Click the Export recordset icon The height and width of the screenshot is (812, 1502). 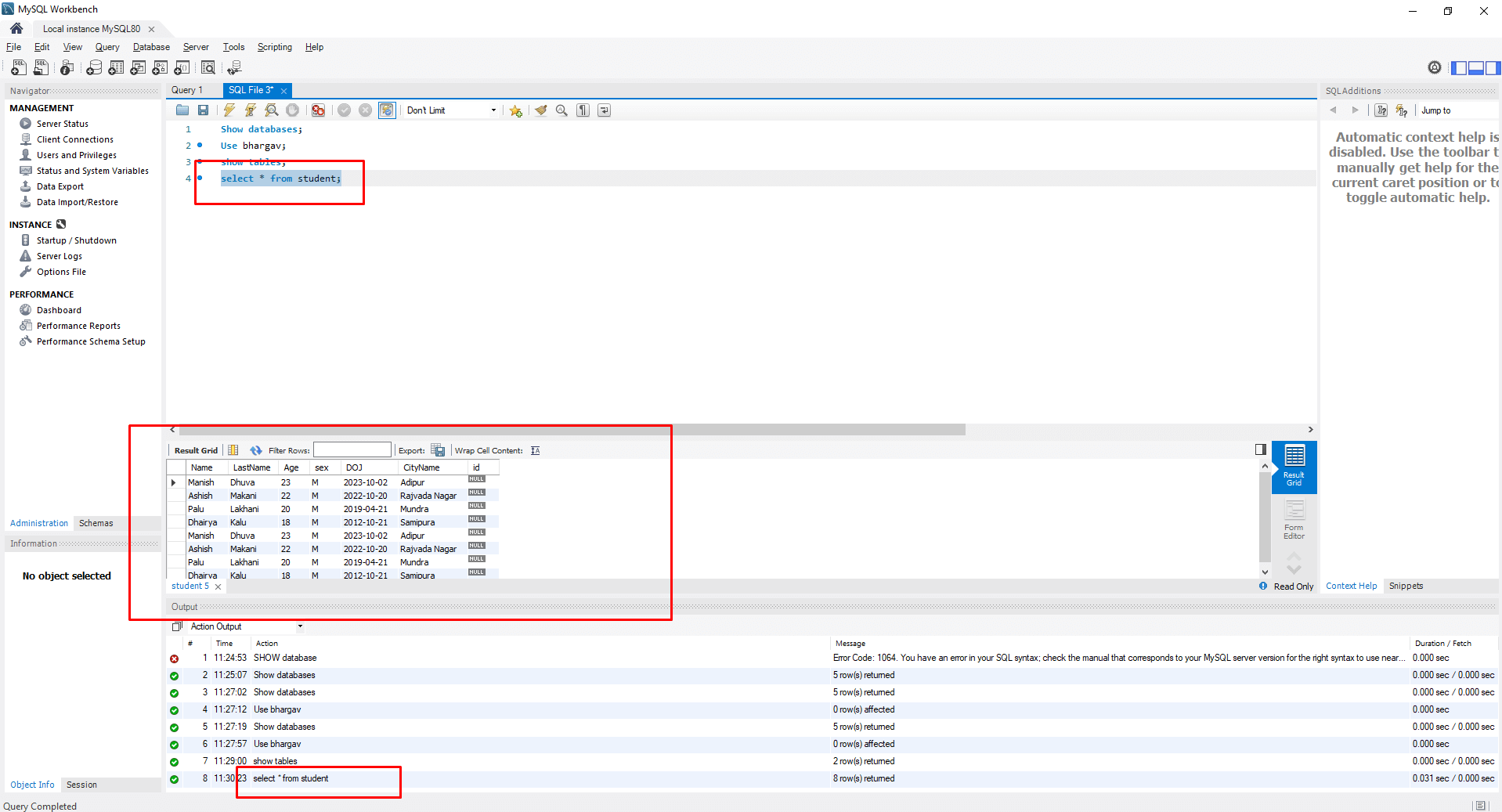coord(439,450)
